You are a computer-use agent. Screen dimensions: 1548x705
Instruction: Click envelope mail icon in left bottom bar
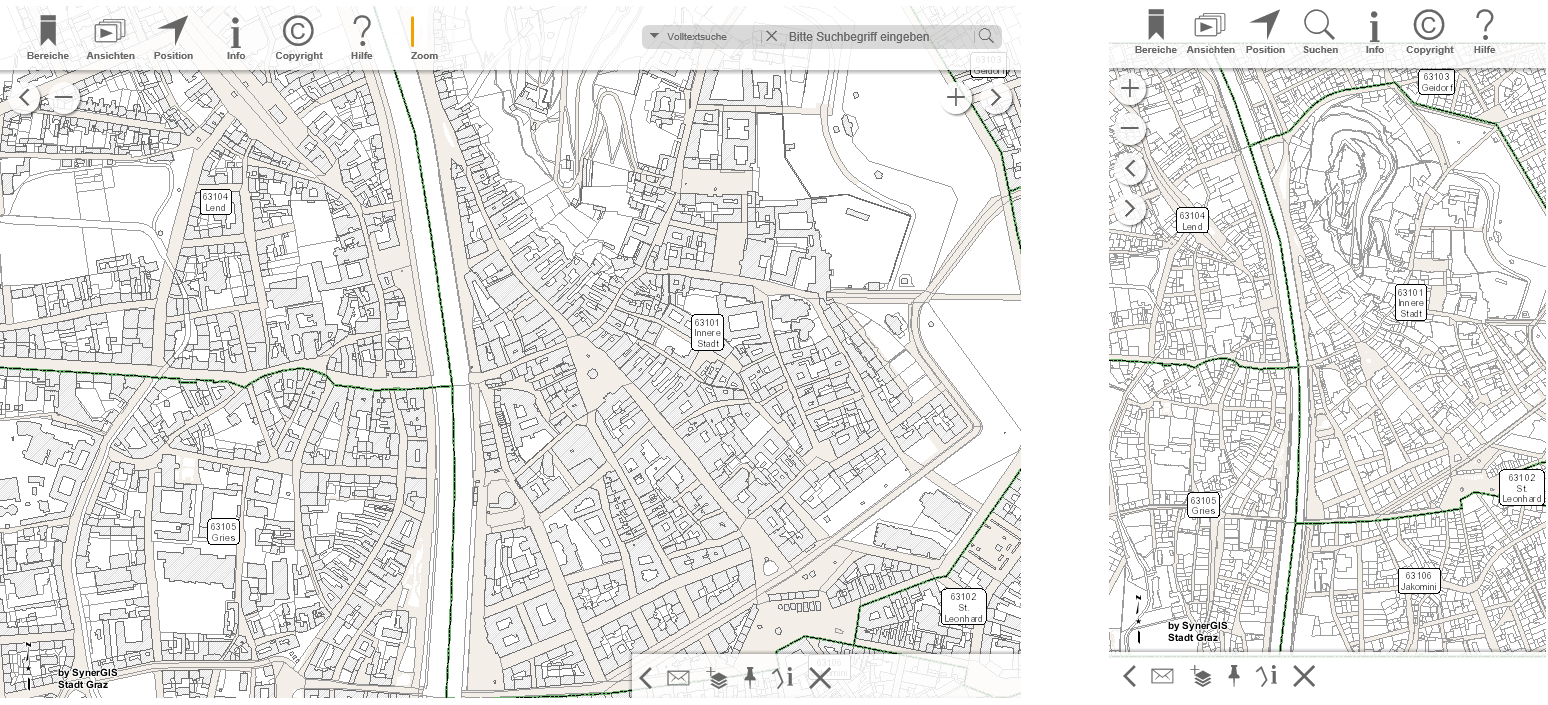678,678
